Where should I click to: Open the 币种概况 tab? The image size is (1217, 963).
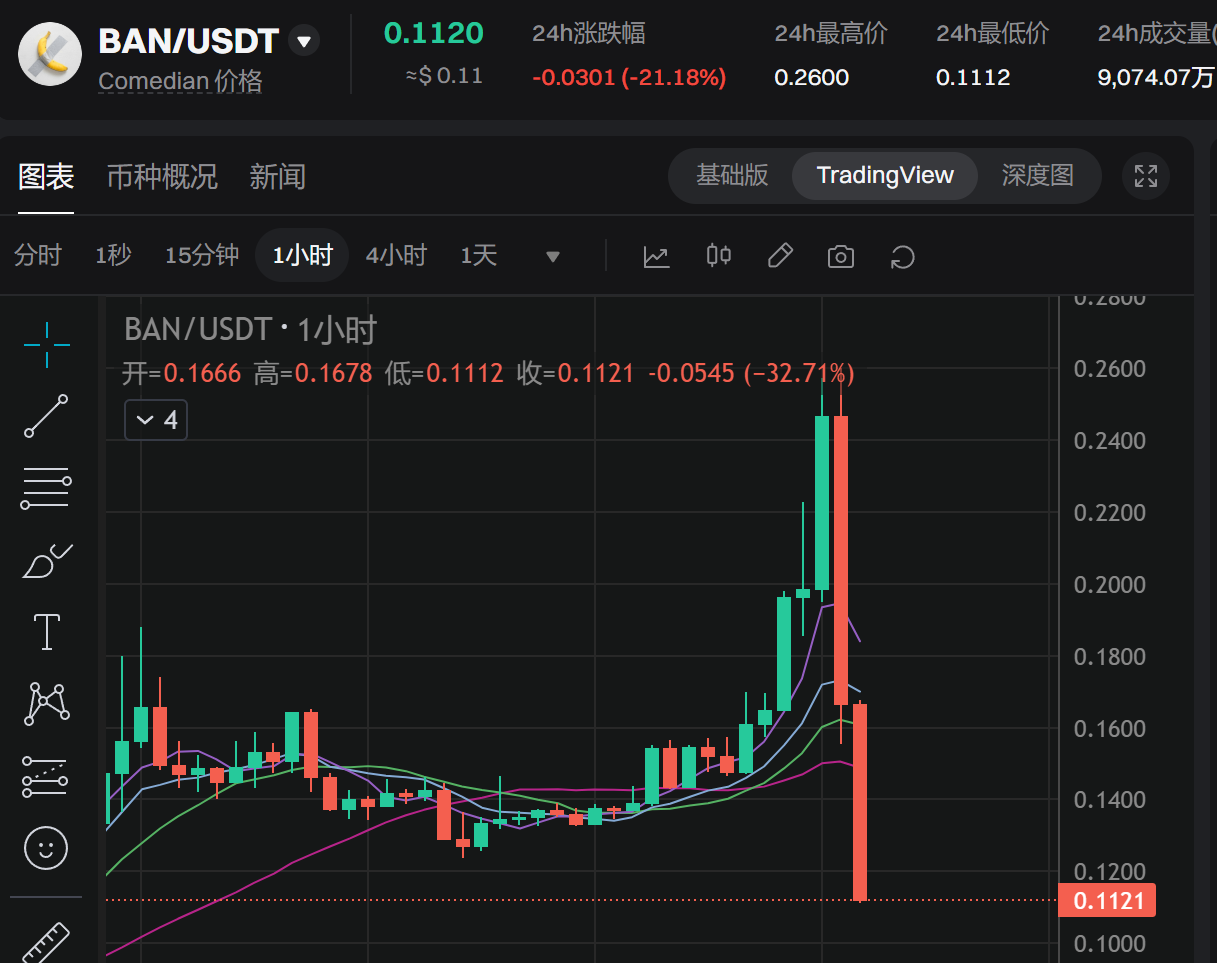click(x=162, y=177)
